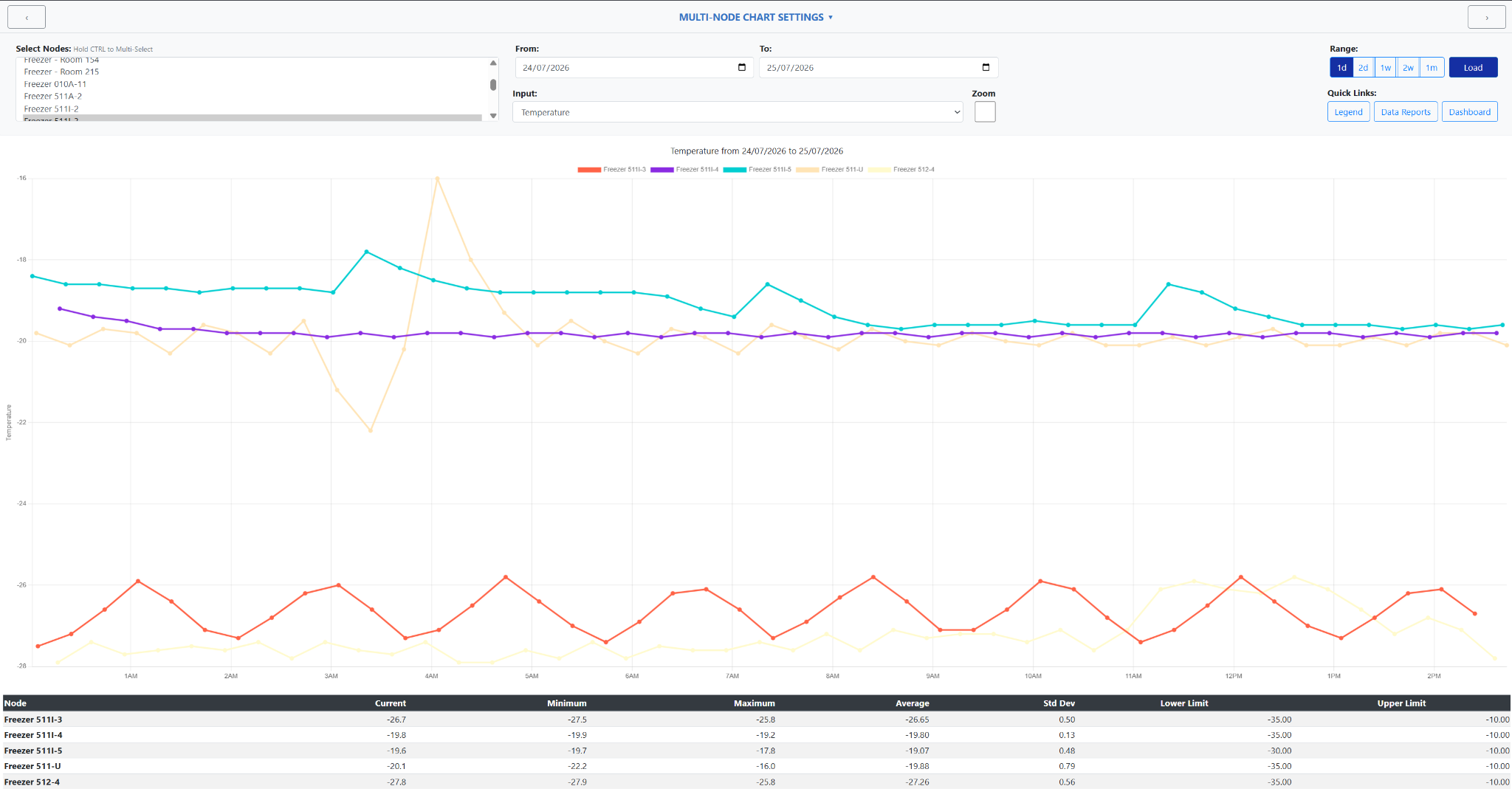This screenshot has width=1512, height=800.
Task: Toggle Freezer 511I-5 cyan legend entry
Action: point(757,170)
